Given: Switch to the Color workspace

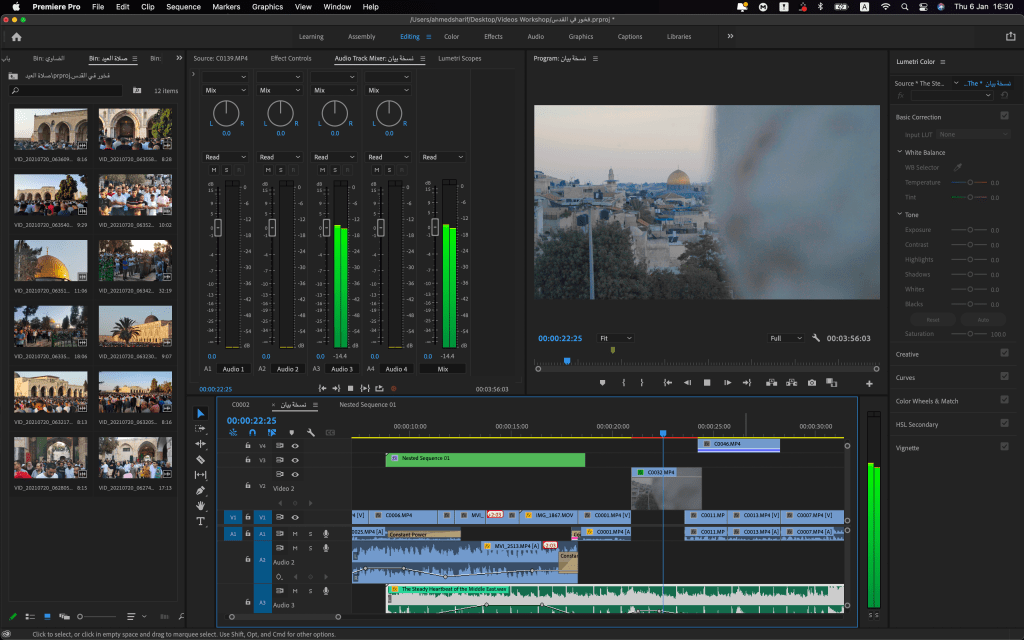Looking at the screenshot, I should coord(452,37).
